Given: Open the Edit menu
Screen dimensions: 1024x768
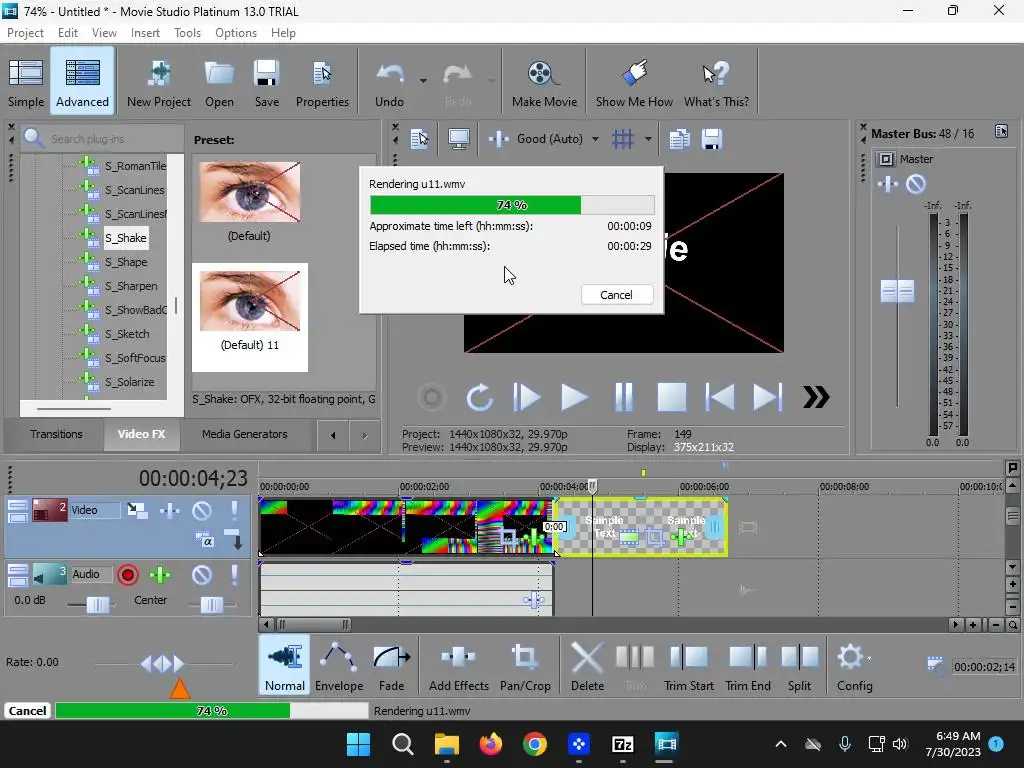Looking at the screenshot, I should point(68,33).
